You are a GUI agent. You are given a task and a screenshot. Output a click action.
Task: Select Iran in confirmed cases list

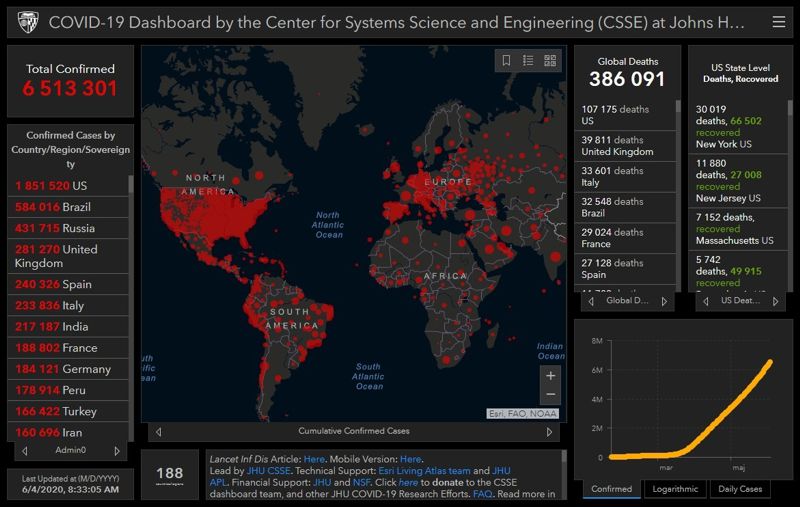point(68,433)
